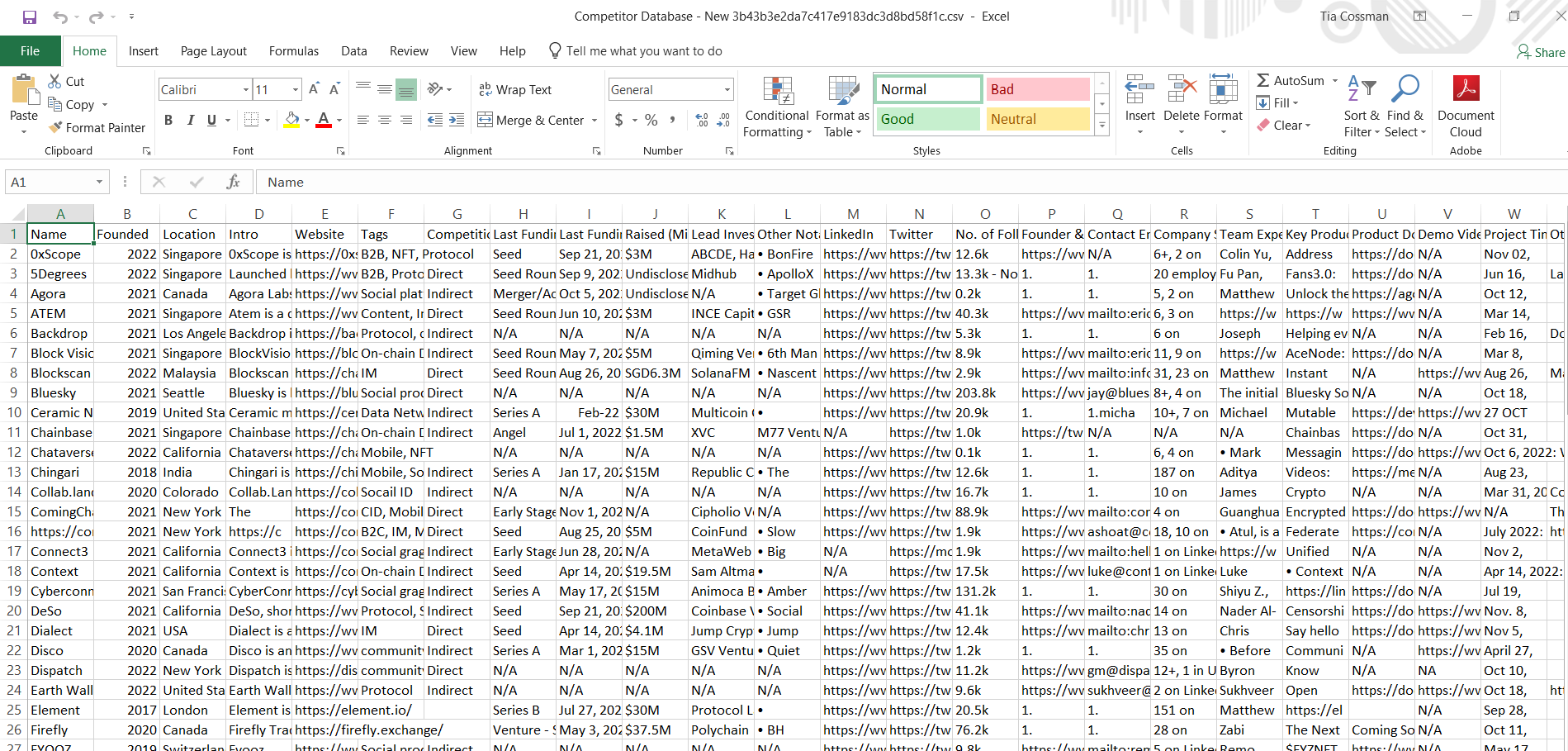
Task: Decrease the cell indent
Action: point(435,120)
